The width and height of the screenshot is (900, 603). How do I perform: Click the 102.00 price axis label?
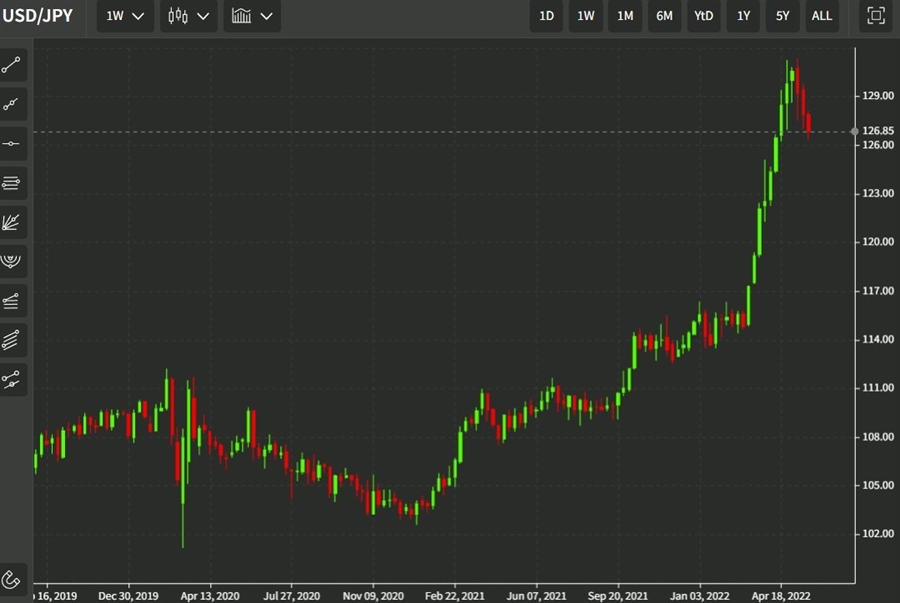click(878, 534)
